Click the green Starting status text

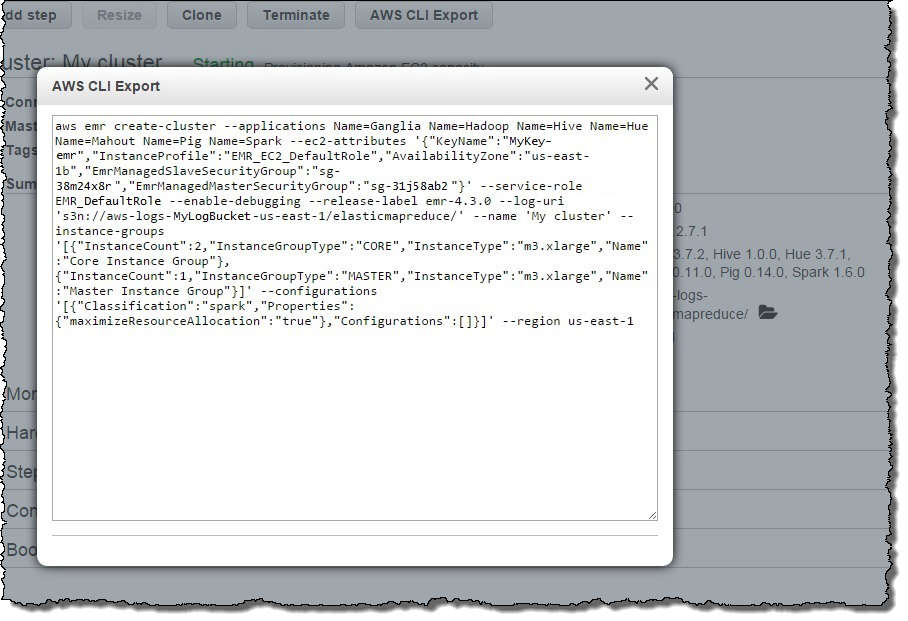(223, 64)
